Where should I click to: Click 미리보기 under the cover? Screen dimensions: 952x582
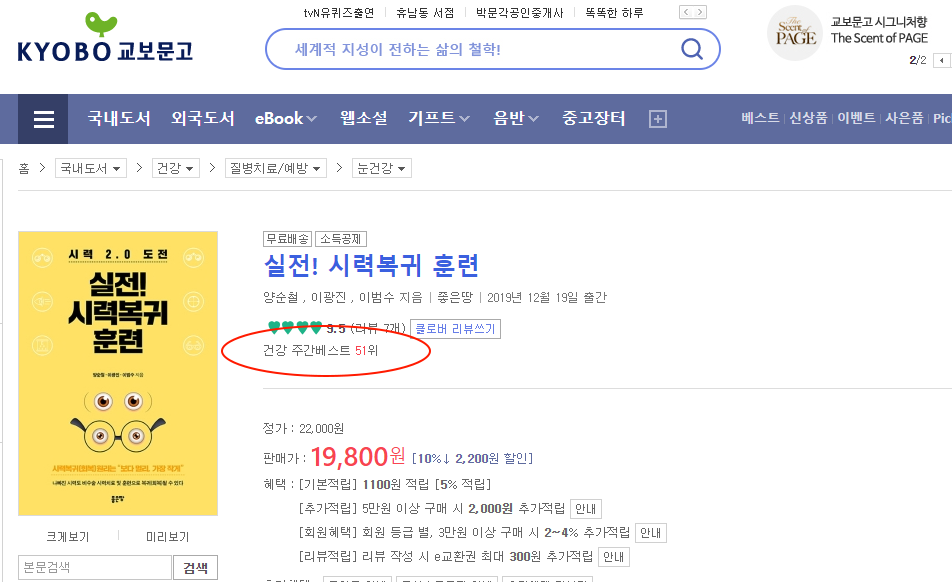[168, 536]
